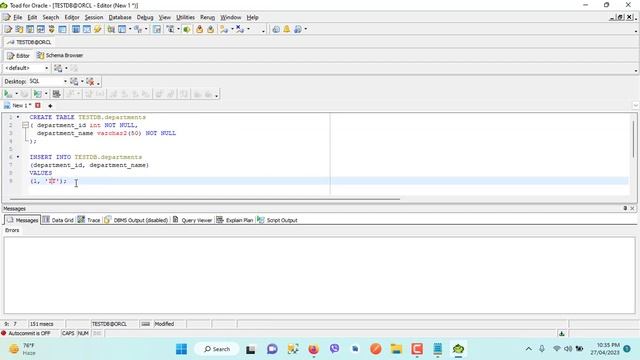Close the New 1 editor tab with the red icon
The width and height of the screenshot is (640, 360).
pos(38,105)
